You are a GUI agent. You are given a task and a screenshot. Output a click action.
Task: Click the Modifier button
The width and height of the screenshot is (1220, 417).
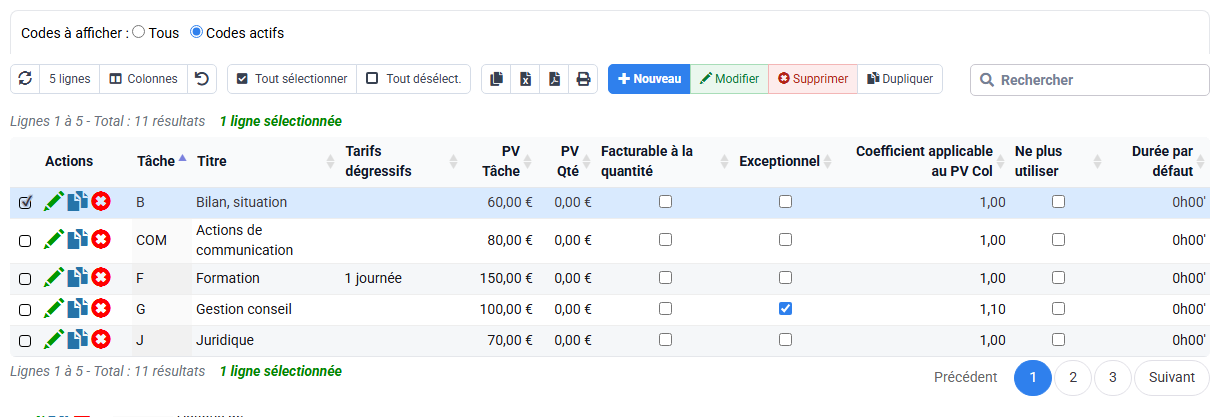click(x=729, y=79)
